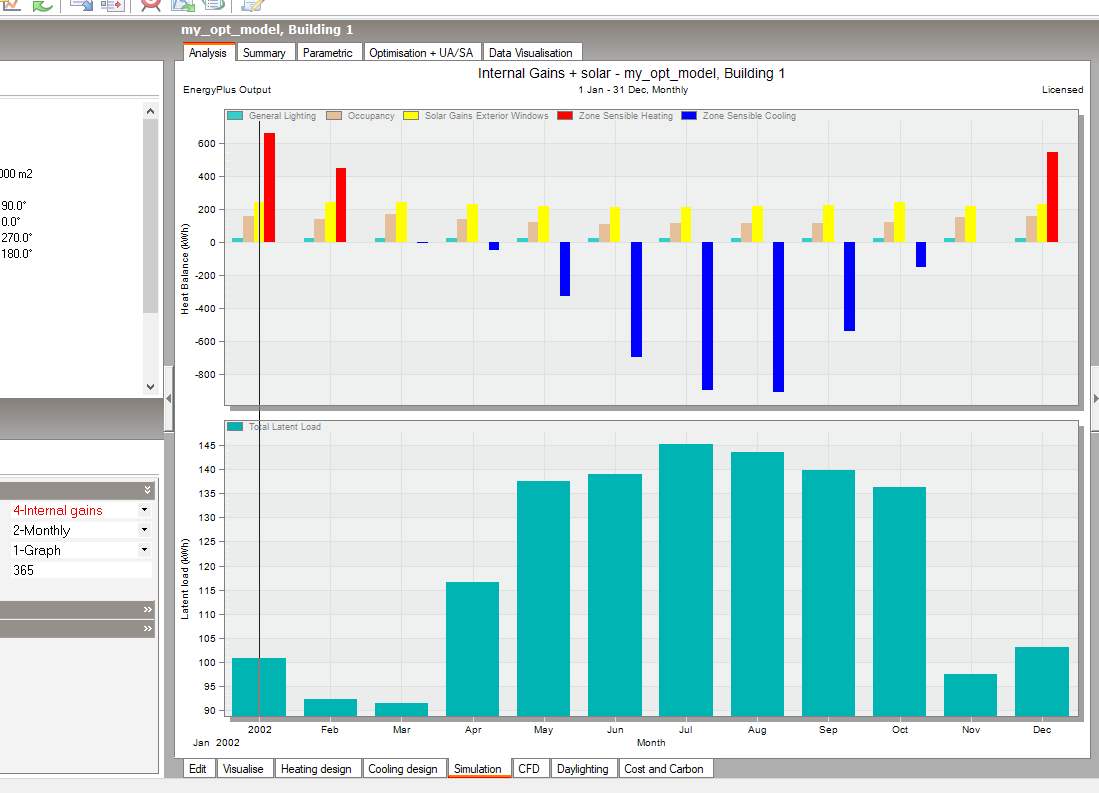Screen dimensions: 1099x793
Task: Click the green curved arrow toolbar icon
Action: point(43,5)
